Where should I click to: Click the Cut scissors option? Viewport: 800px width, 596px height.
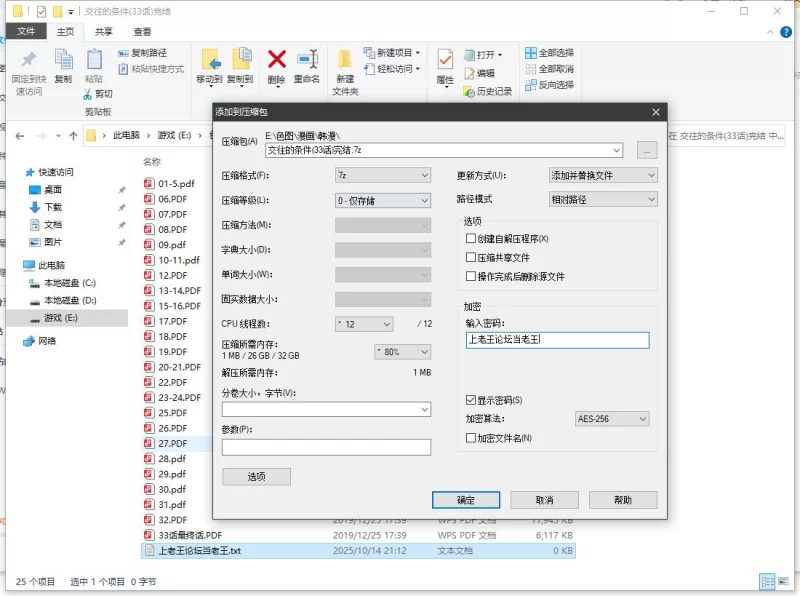click(x=98, y=94)
